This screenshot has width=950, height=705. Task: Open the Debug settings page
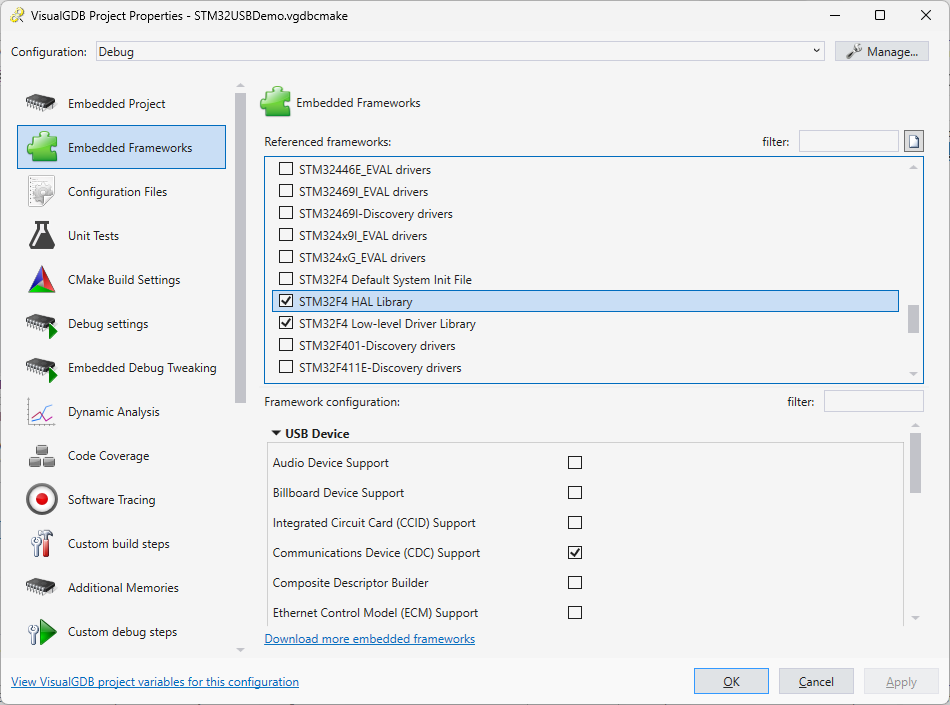(108, 324)
